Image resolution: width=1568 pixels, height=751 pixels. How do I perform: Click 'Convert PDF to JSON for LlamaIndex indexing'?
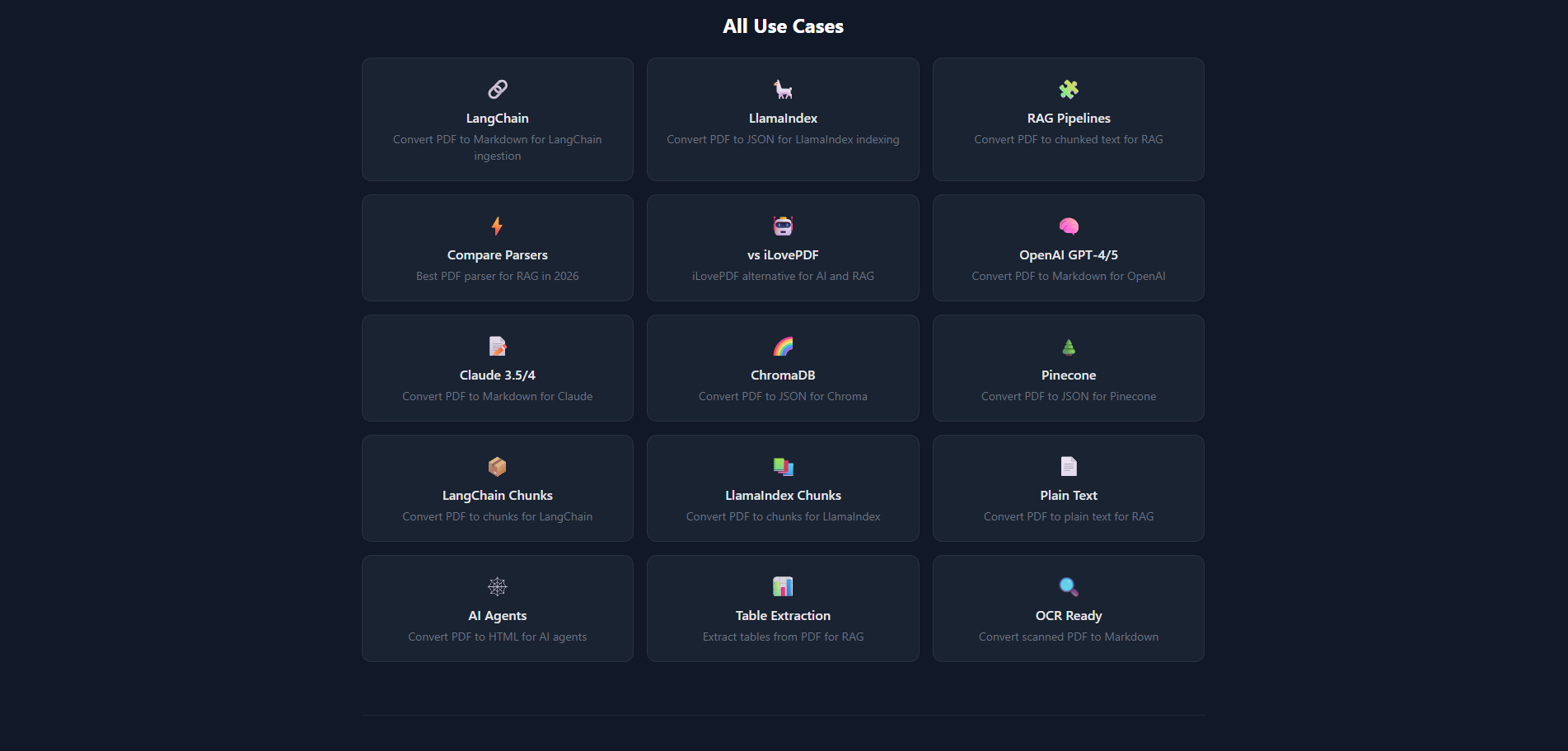coord(783,140)
